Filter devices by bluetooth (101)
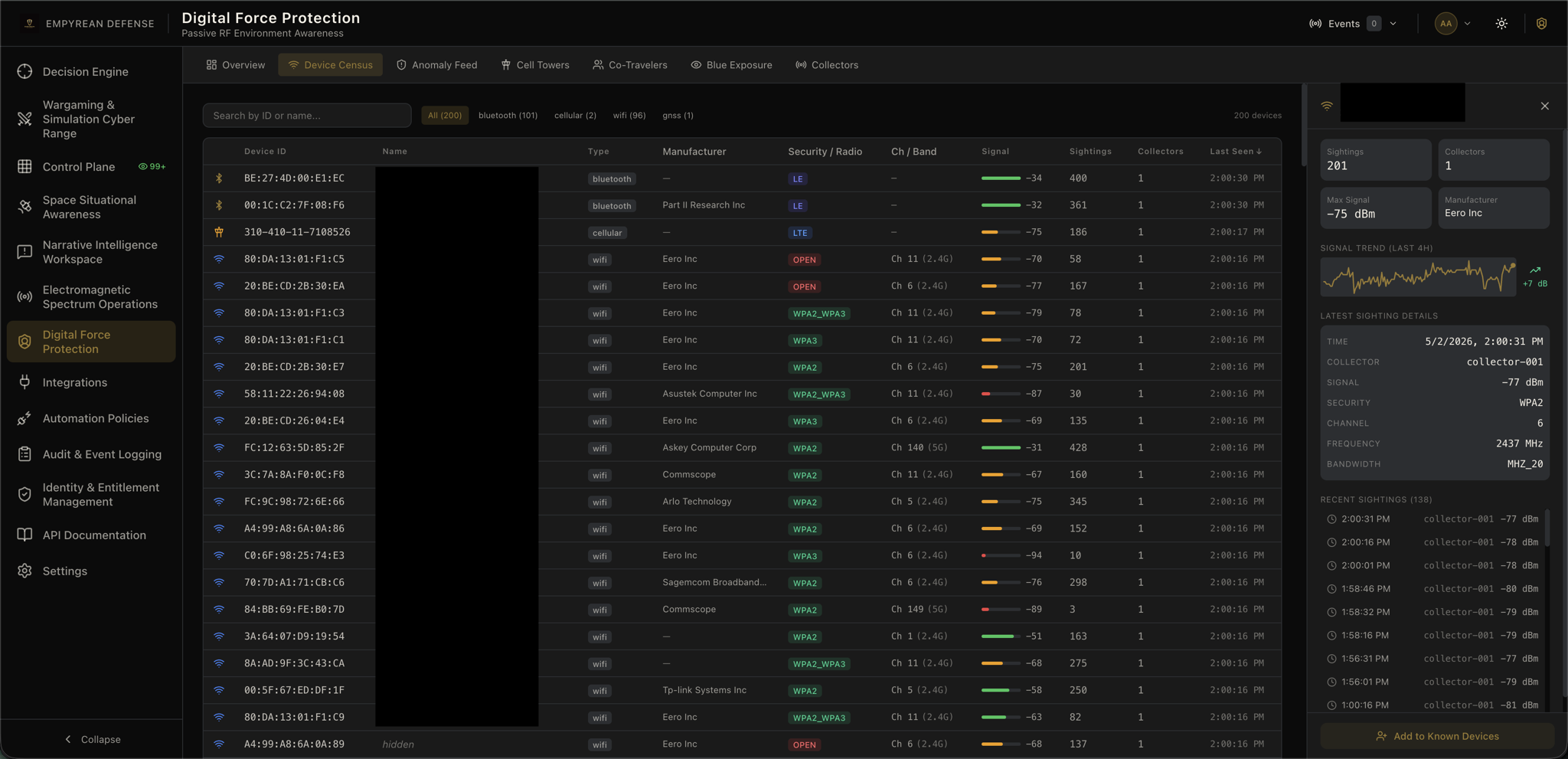The image size is (1568, 759). [x=508, y=116]
